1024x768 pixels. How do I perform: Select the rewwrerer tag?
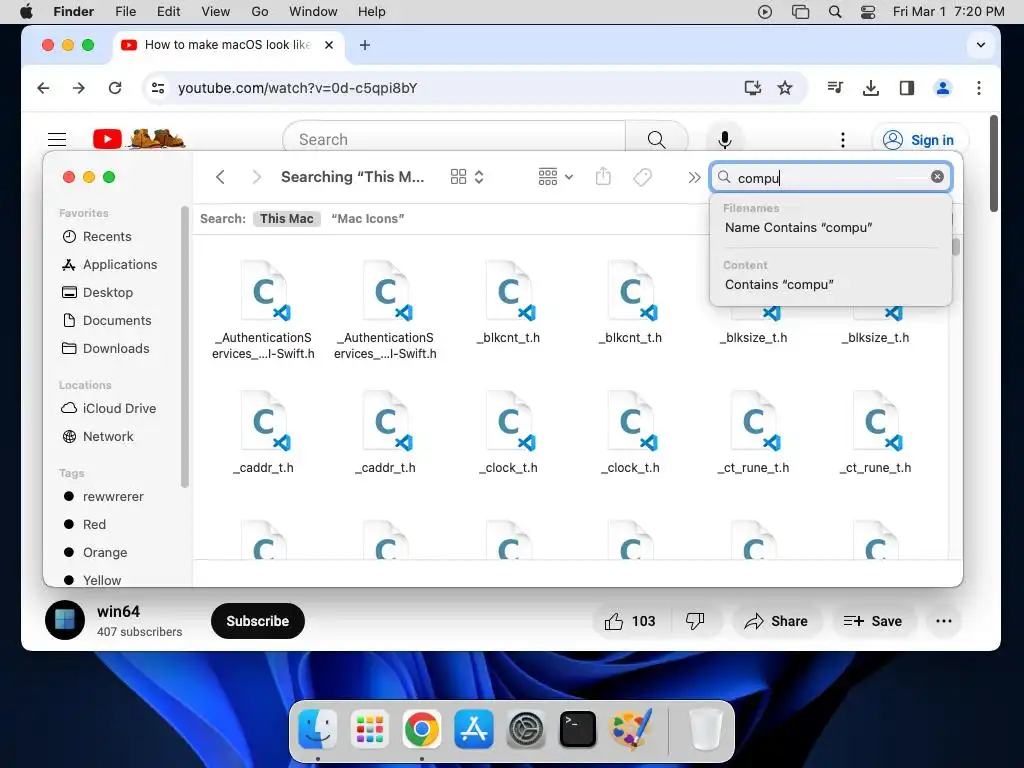(x=103, y=496)
